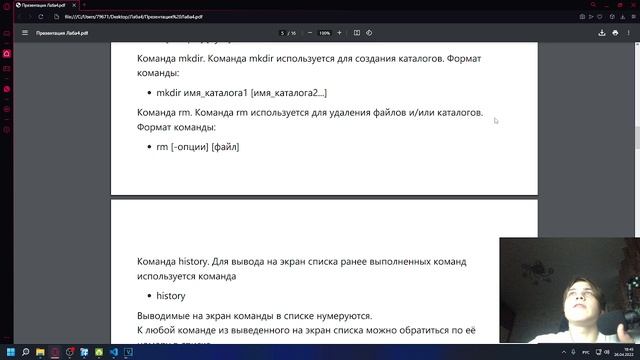Click the page number input field
Image resolution: width=640 pixels, height=360 pixels.
282,33
